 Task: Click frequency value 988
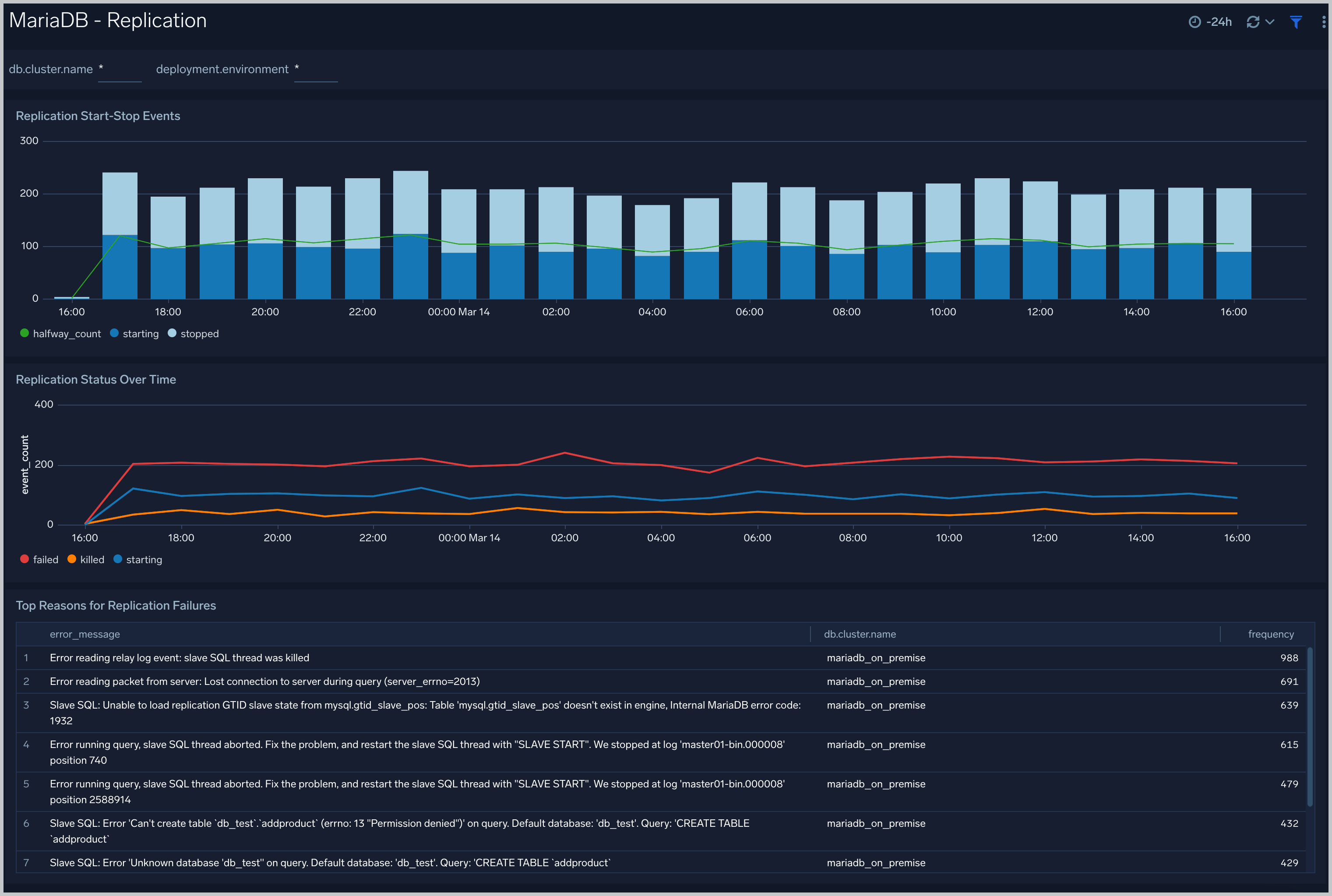pos(1289,658)
